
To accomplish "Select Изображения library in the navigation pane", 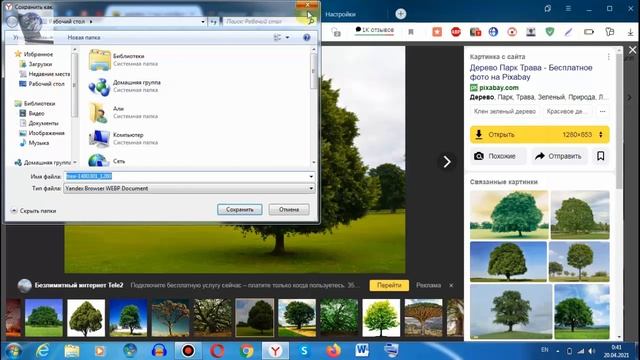I will click(x=42, y=133).
